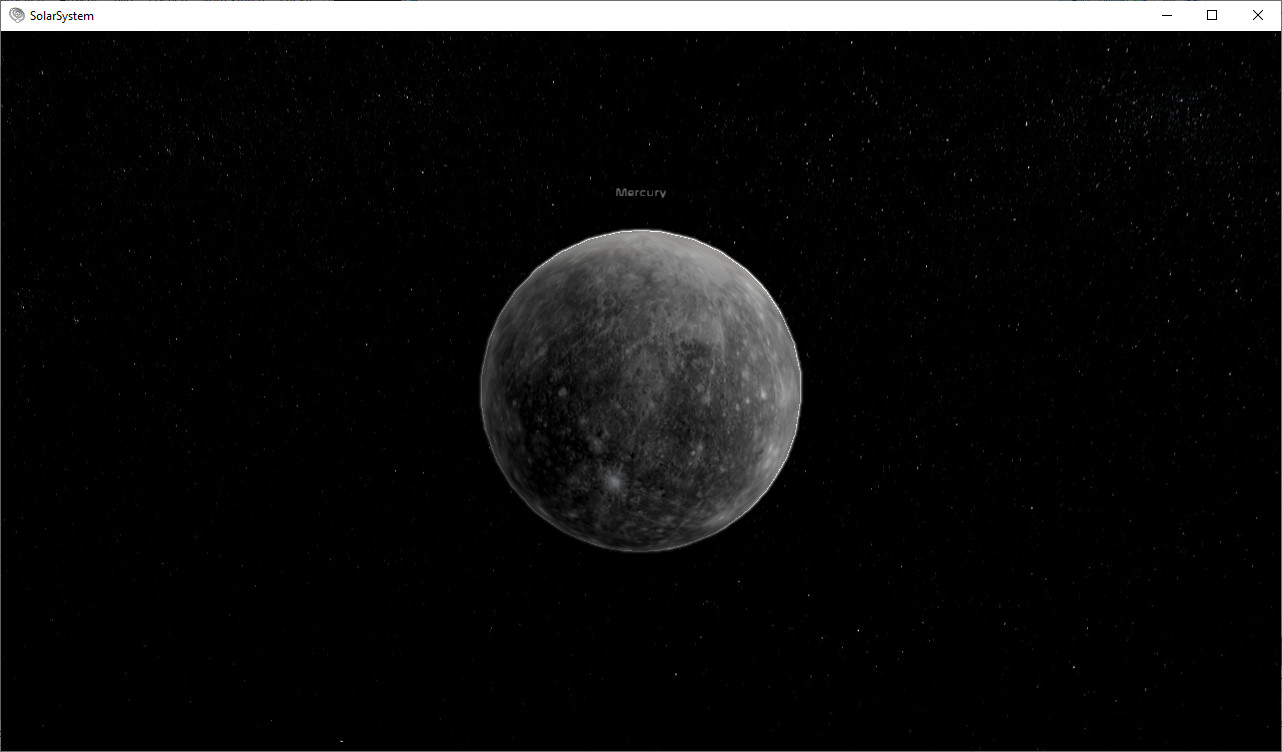The height and width of the screenshot is (752, 1282).
Task: Click the bright right limb of Mercury
Action: 797,390
